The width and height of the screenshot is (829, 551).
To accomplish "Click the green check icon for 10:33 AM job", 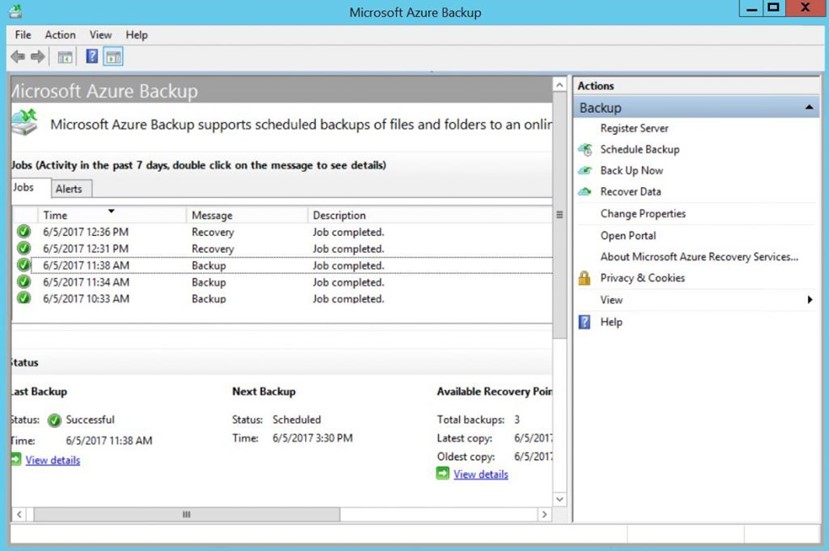I will 23,298.
